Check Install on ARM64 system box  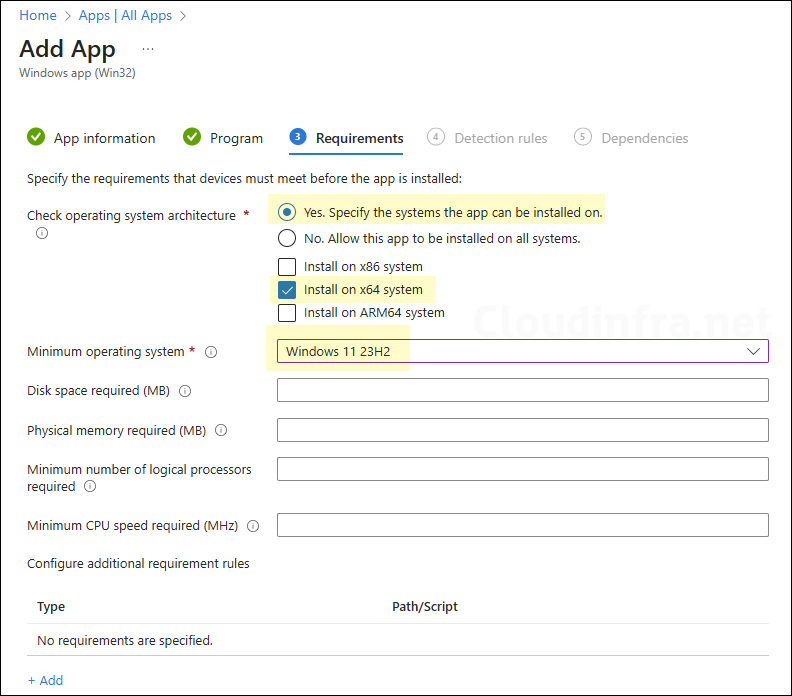[x=287, y=312]
